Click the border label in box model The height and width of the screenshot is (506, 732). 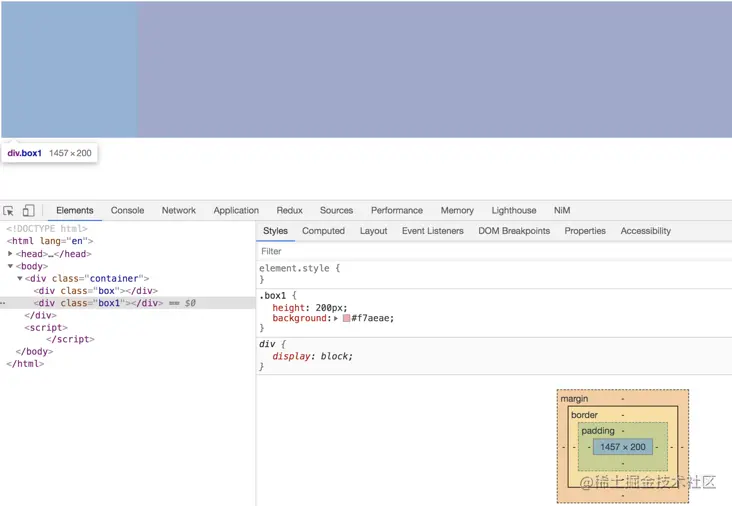pyautogui.click(x=584, y=415)
